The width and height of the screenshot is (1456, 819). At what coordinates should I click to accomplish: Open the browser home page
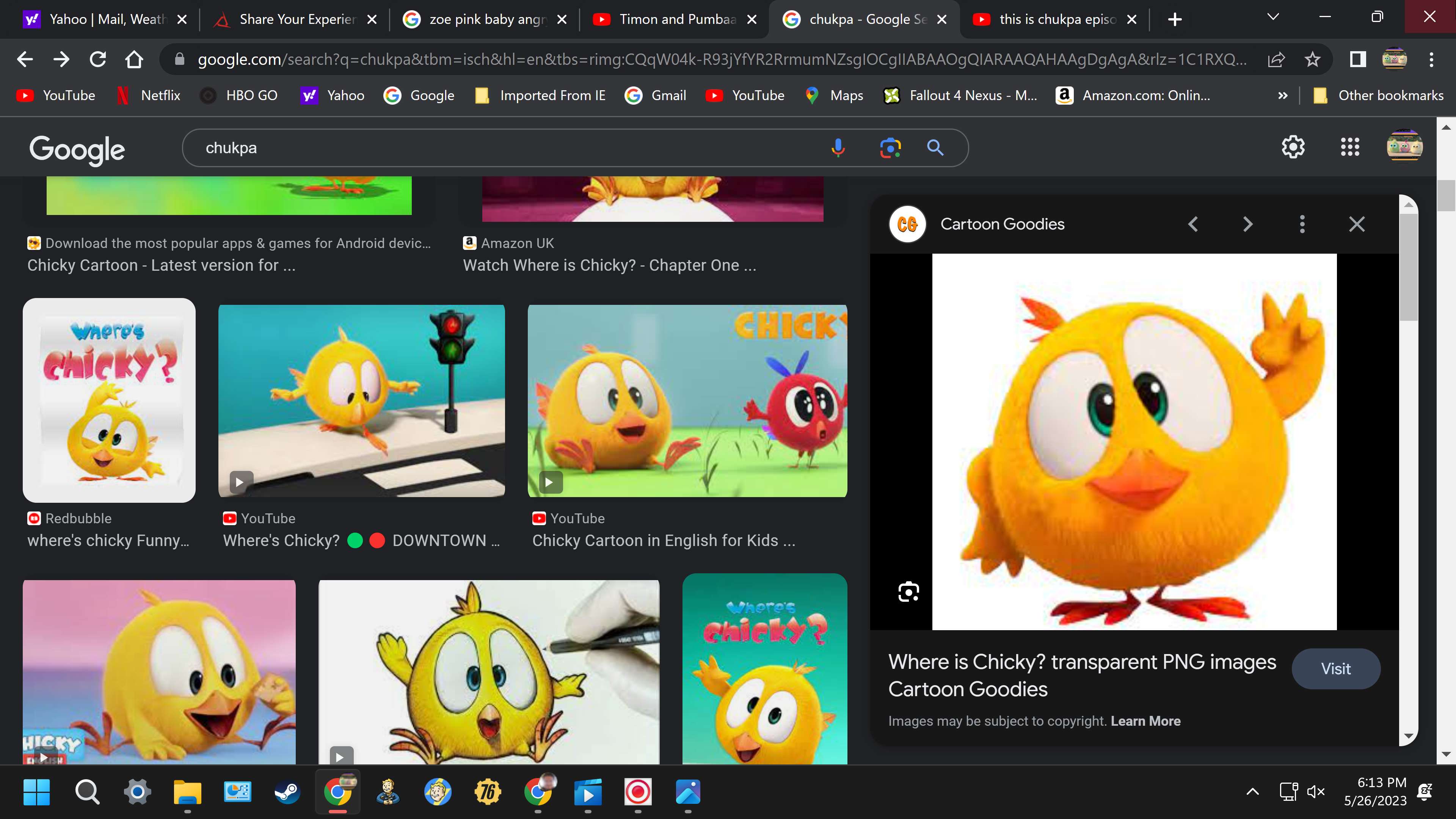(x=134, y=60)
